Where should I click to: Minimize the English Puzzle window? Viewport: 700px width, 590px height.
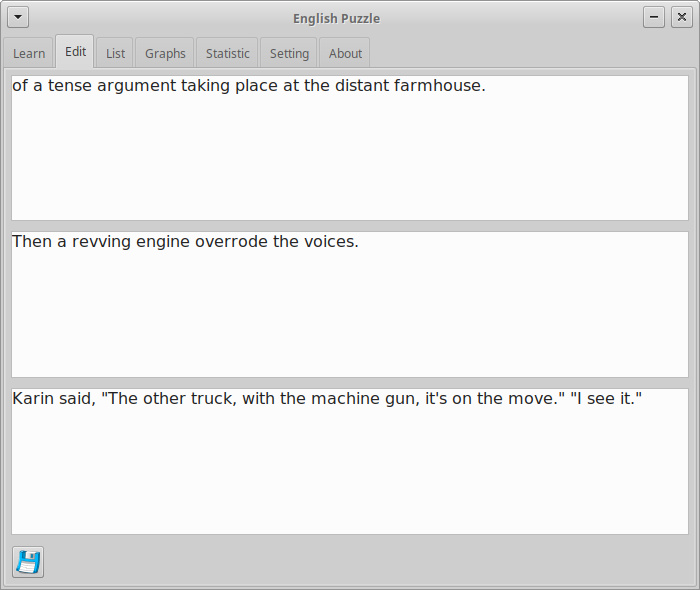pos(654,17)
